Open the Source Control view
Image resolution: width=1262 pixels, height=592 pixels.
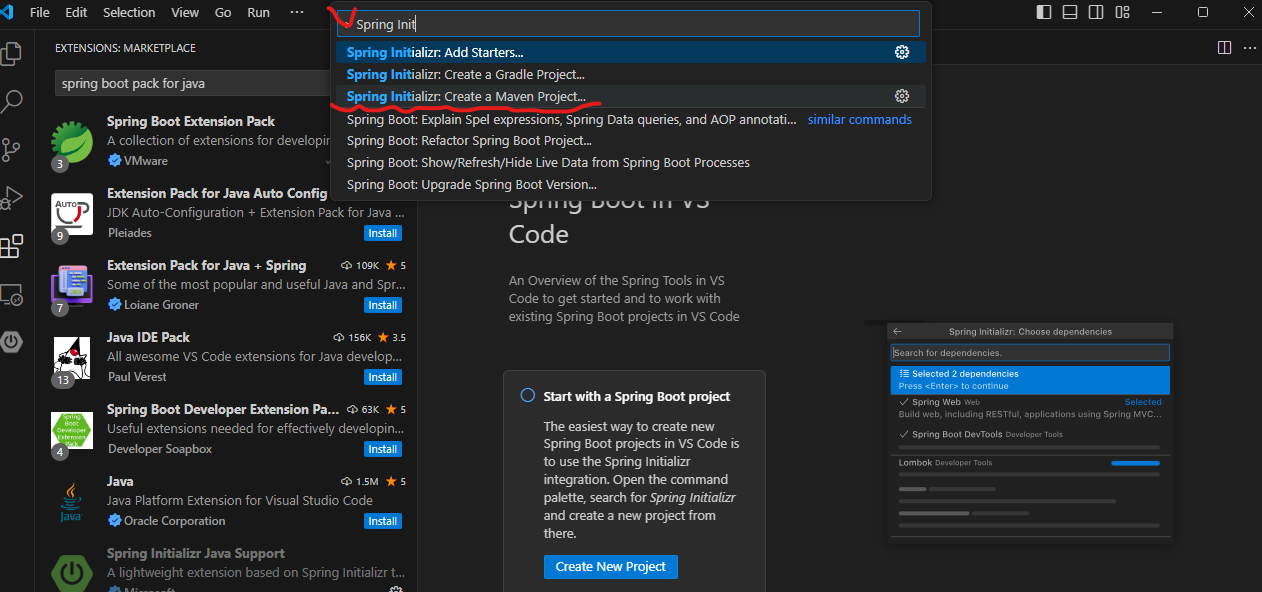tap(12, 148)
